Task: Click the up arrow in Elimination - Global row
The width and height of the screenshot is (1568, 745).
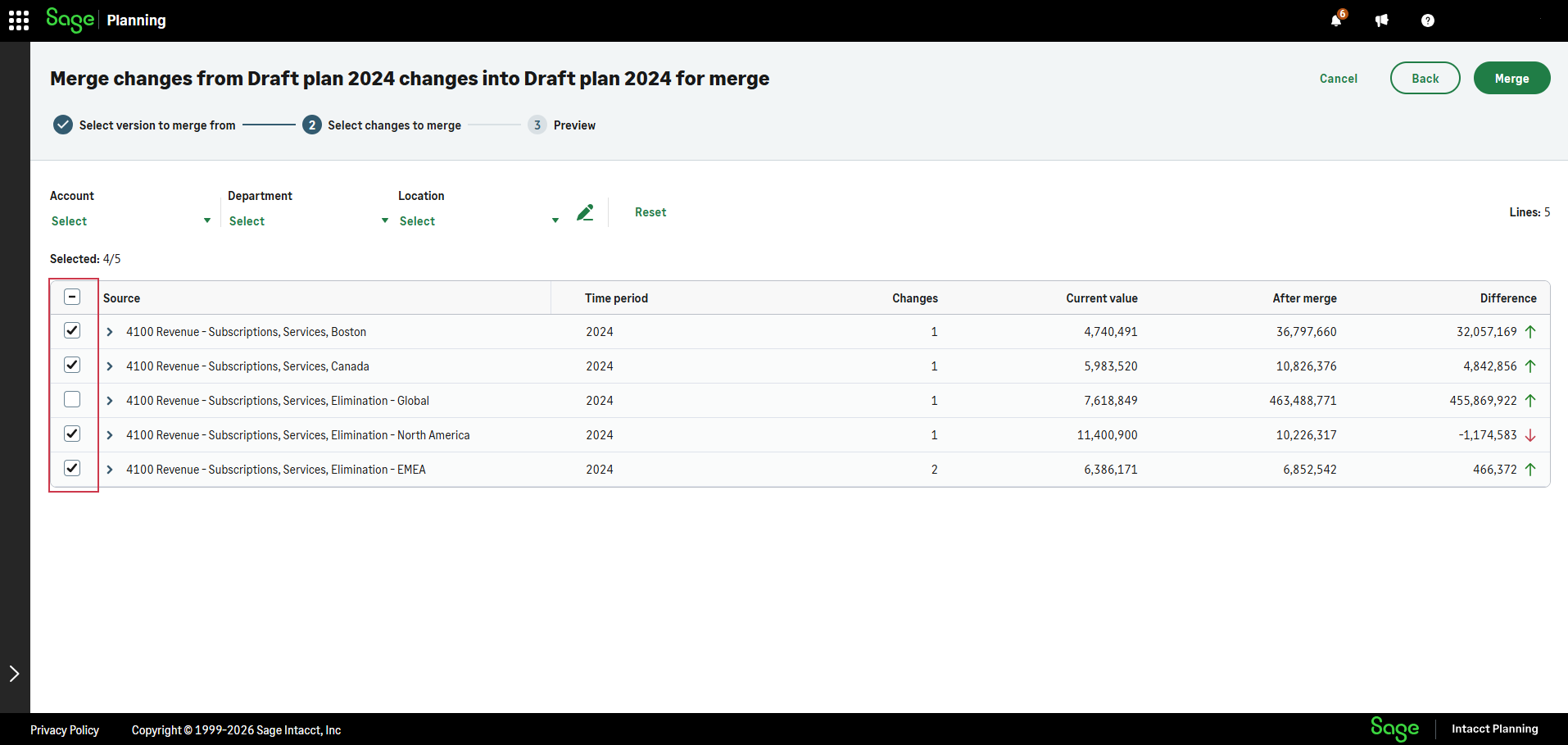Action: [x=1530, y=401]
